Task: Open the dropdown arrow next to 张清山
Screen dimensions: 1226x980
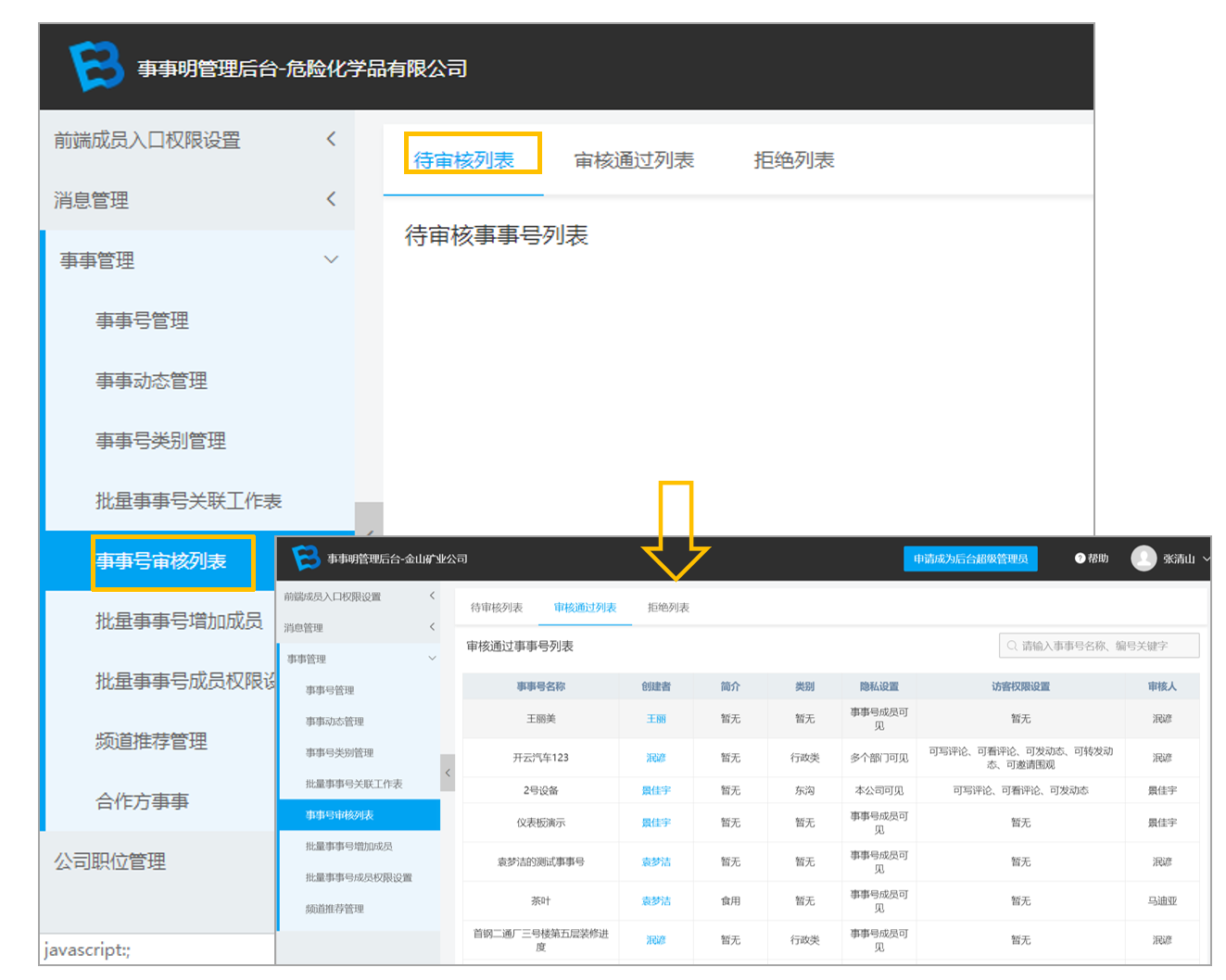Action: 1206,559
